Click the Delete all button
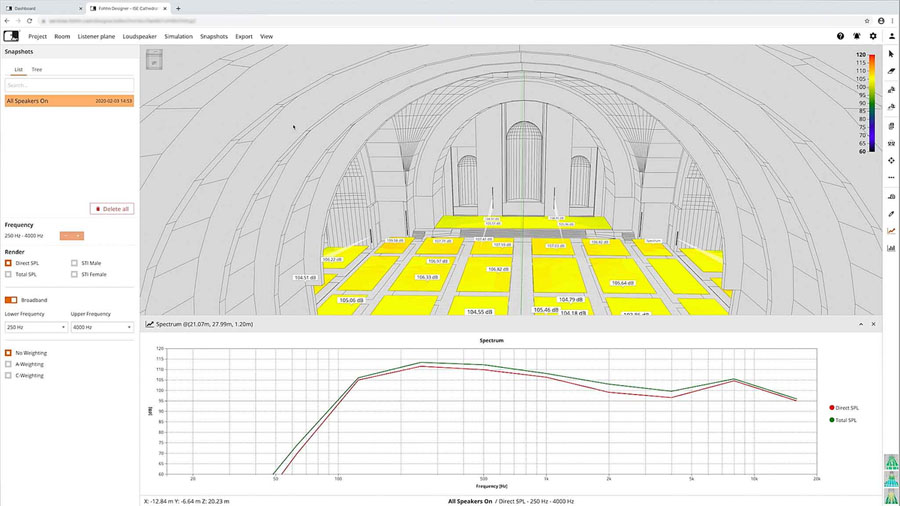Image resolution: width=900 pixels, height=506 pixels. (x=112, y=209)
